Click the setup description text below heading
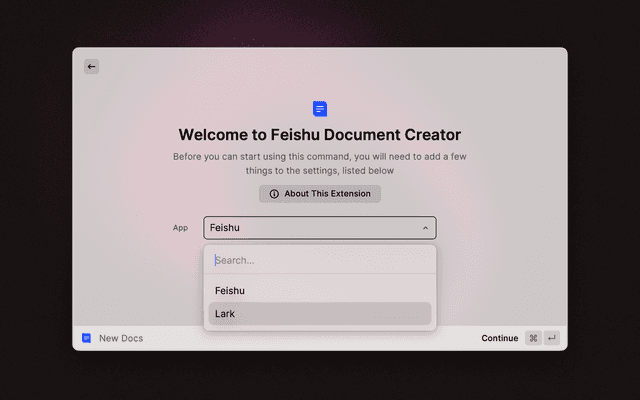The height and width of the screenshot is (400, 640). tap(320, 164)
